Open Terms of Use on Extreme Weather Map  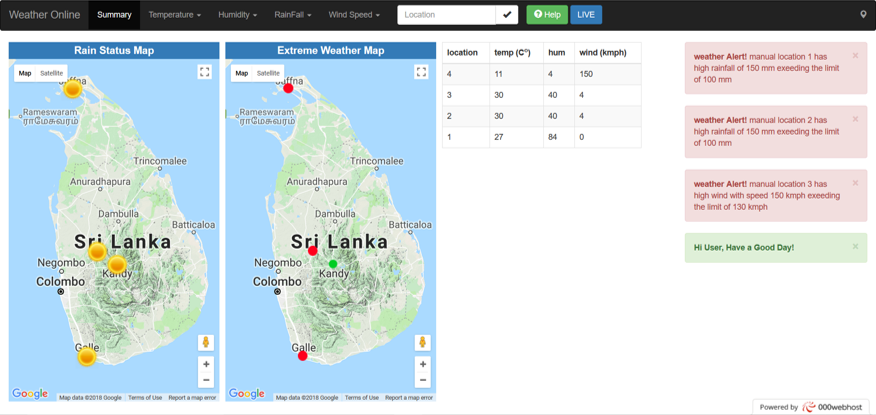coord(362,398)
